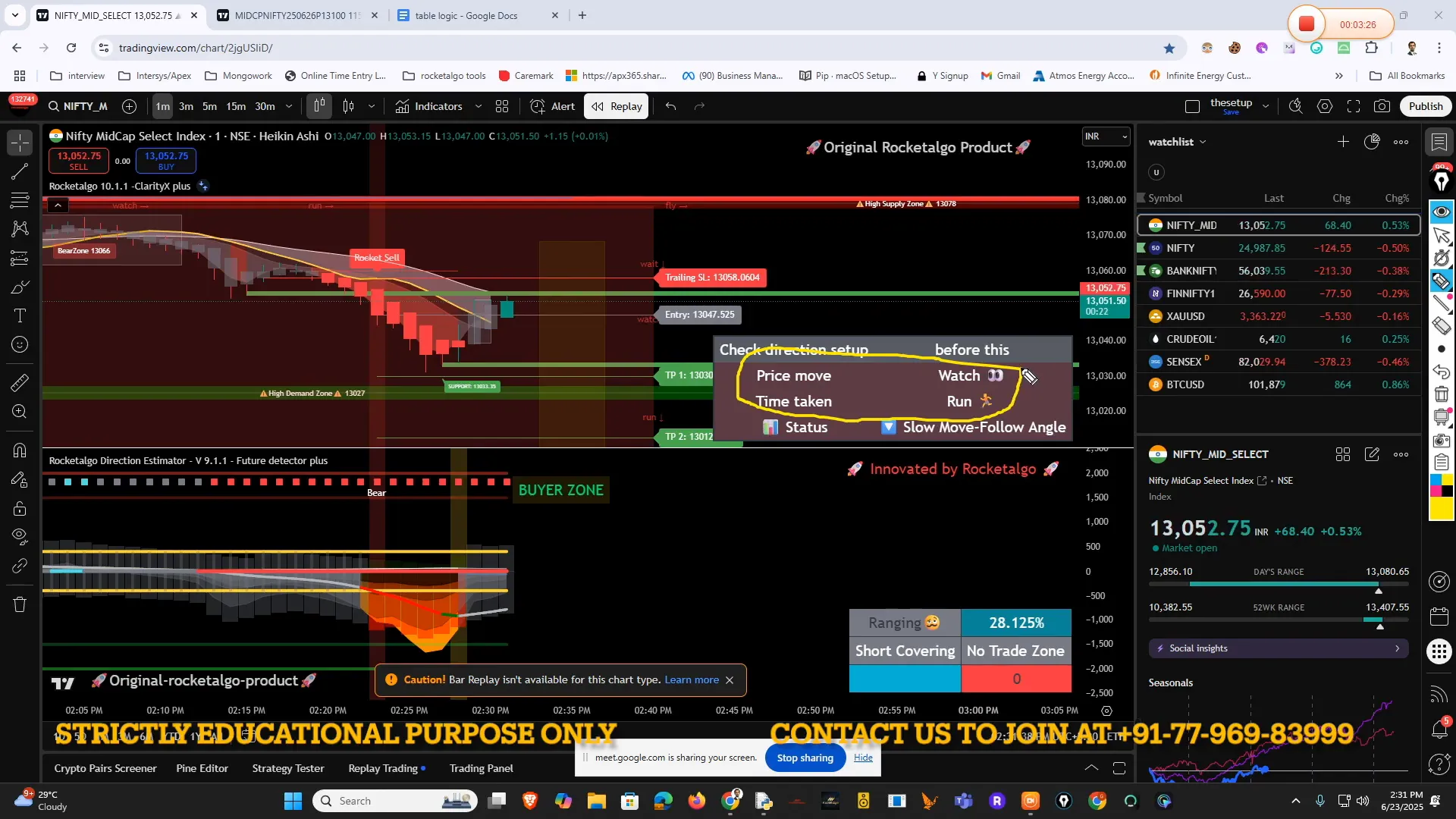Image resolution: width=1456 pixels, height=819 pixels.
Task: Expand the time interval dropdown arrow
Action: coord(289,106)
